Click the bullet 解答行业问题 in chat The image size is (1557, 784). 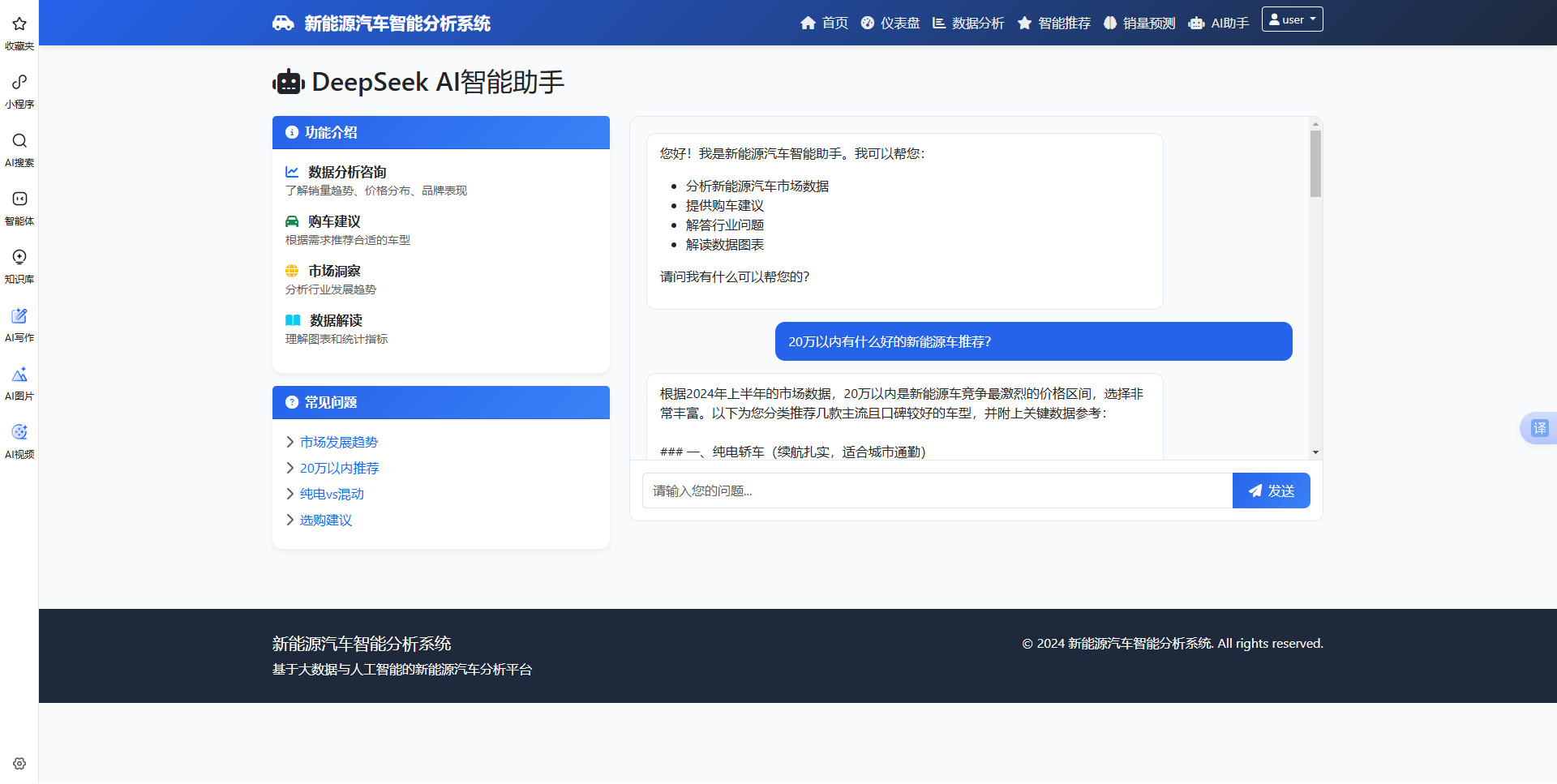725,225
